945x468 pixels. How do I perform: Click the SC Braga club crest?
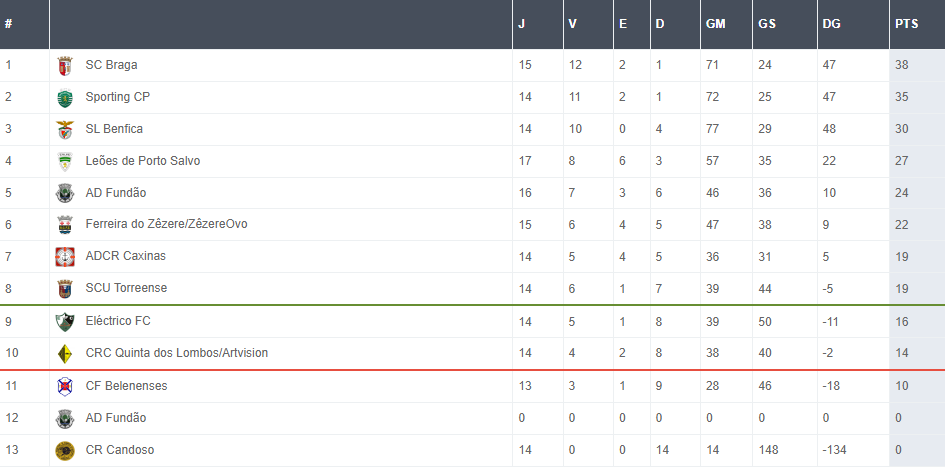[65, 66]
